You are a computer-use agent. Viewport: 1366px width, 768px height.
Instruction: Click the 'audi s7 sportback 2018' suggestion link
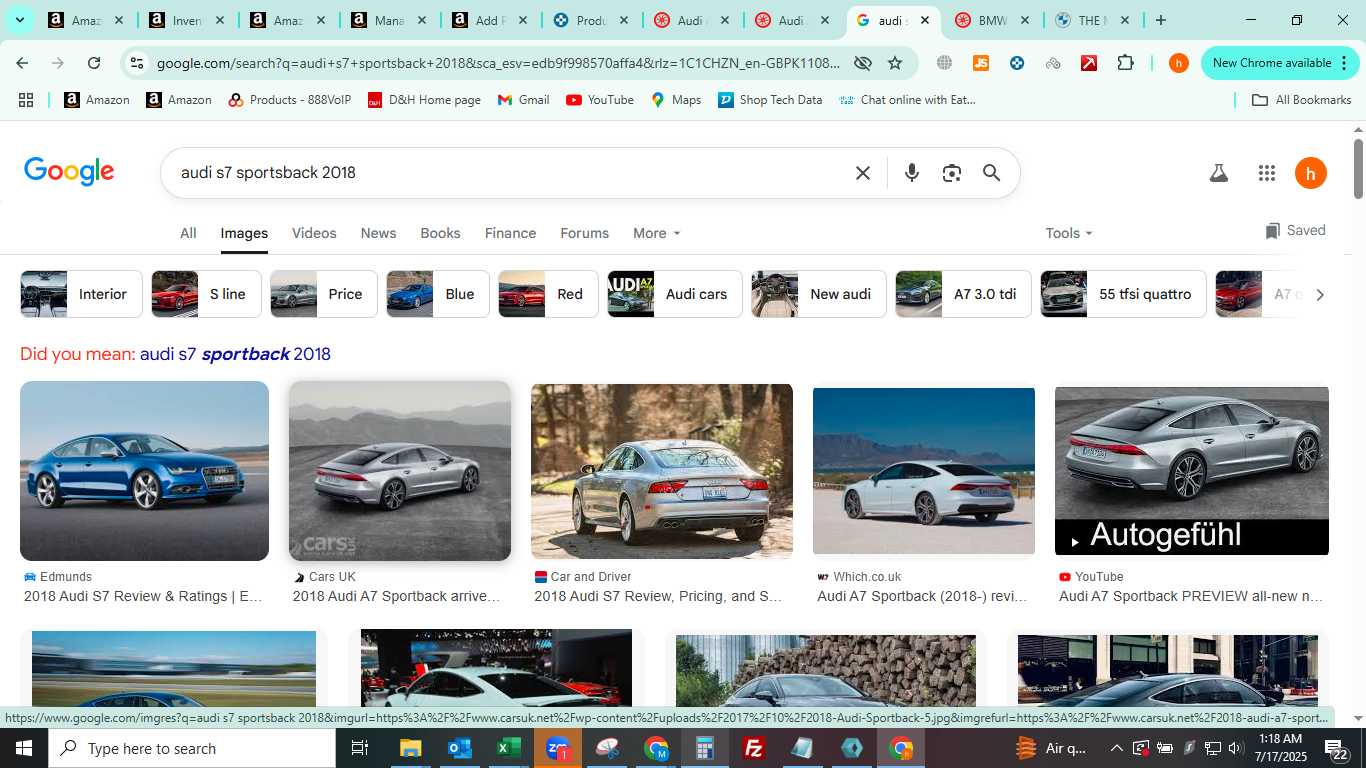(235, 354)
